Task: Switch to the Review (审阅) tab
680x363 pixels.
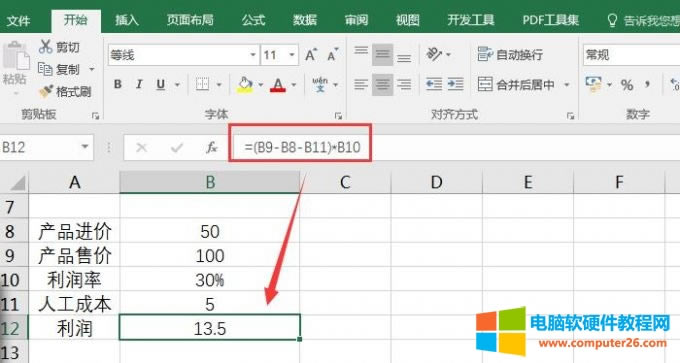Action: point(356,20)
